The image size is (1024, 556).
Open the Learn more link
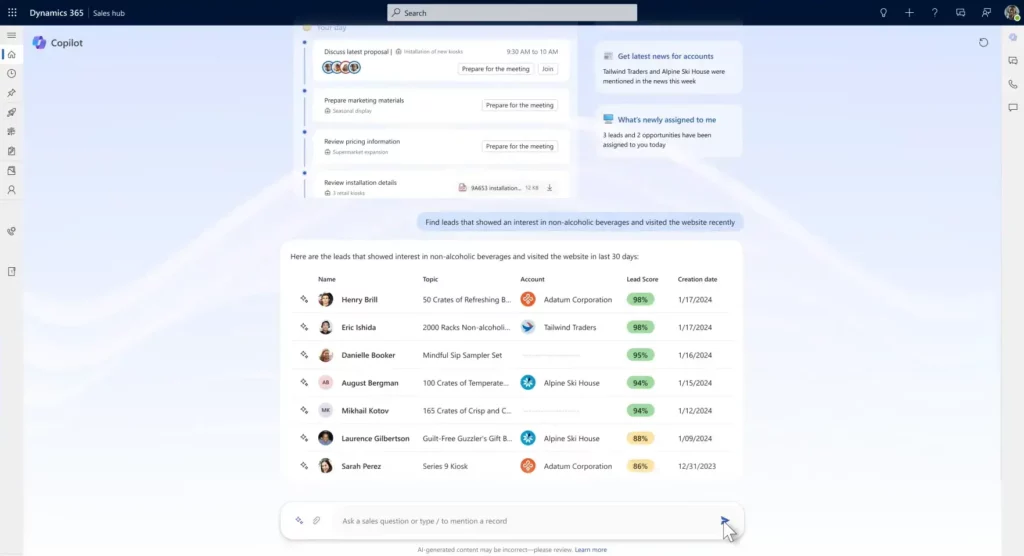590,549
